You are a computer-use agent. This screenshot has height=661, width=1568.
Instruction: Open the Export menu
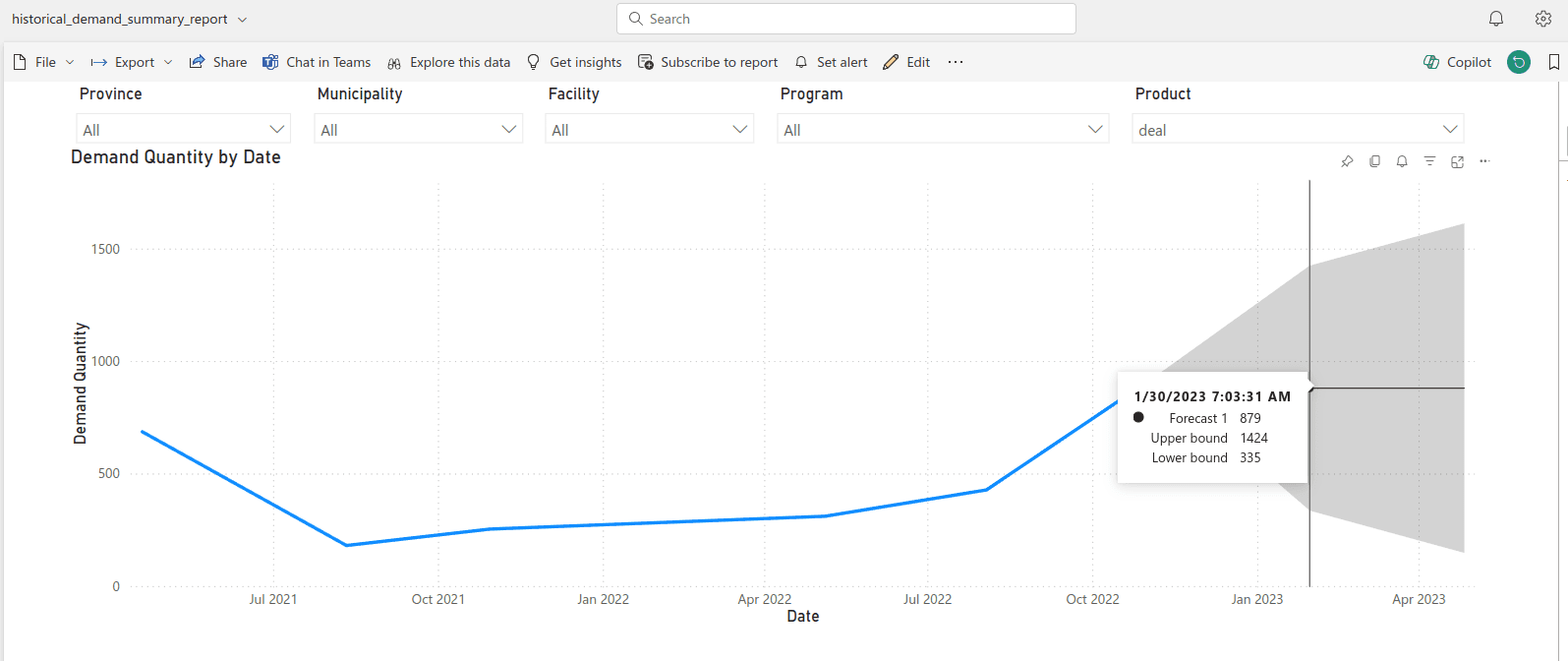click(x=132, y=62)
